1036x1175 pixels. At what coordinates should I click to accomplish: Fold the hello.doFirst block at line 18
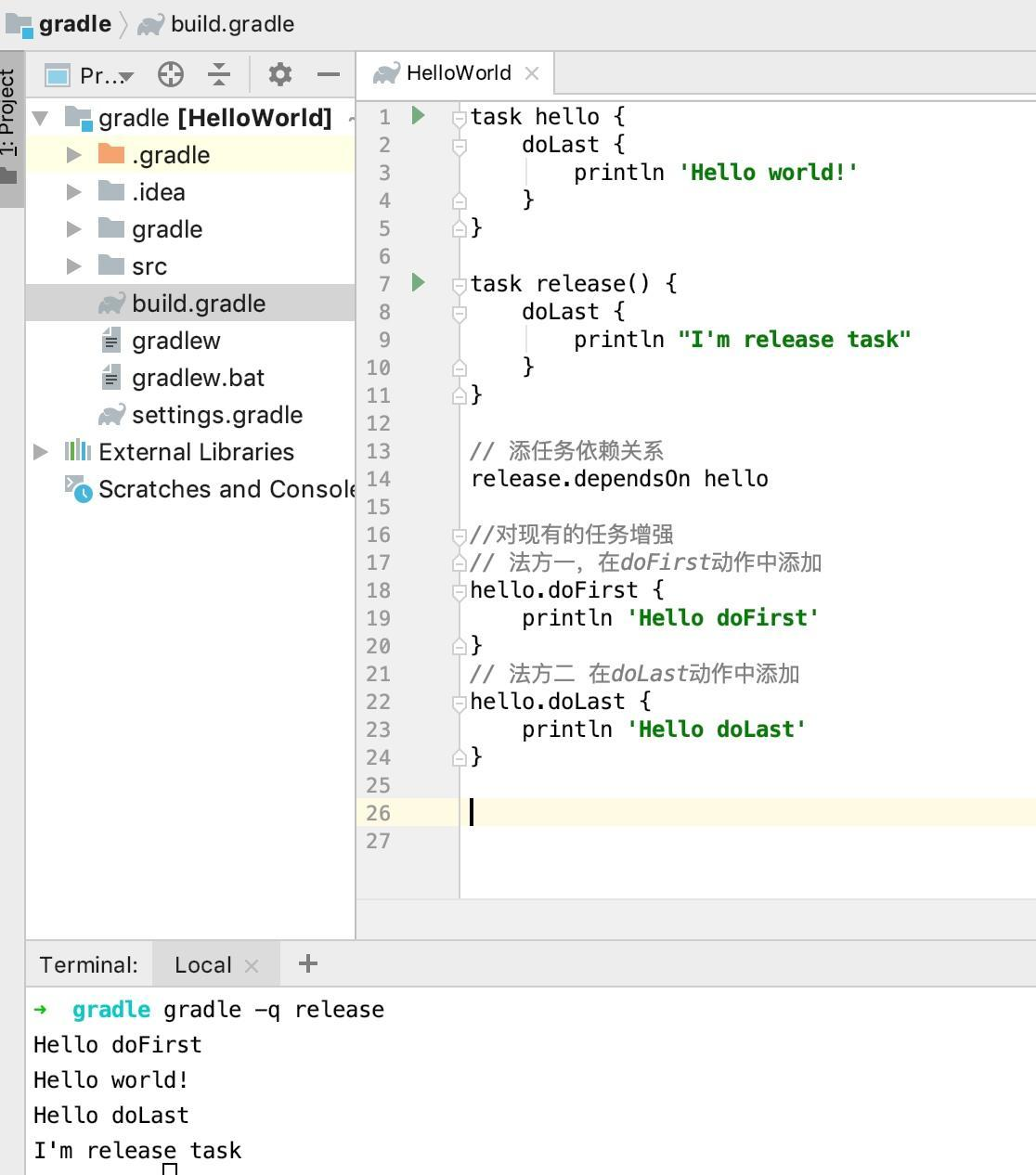tap(459, 591)
